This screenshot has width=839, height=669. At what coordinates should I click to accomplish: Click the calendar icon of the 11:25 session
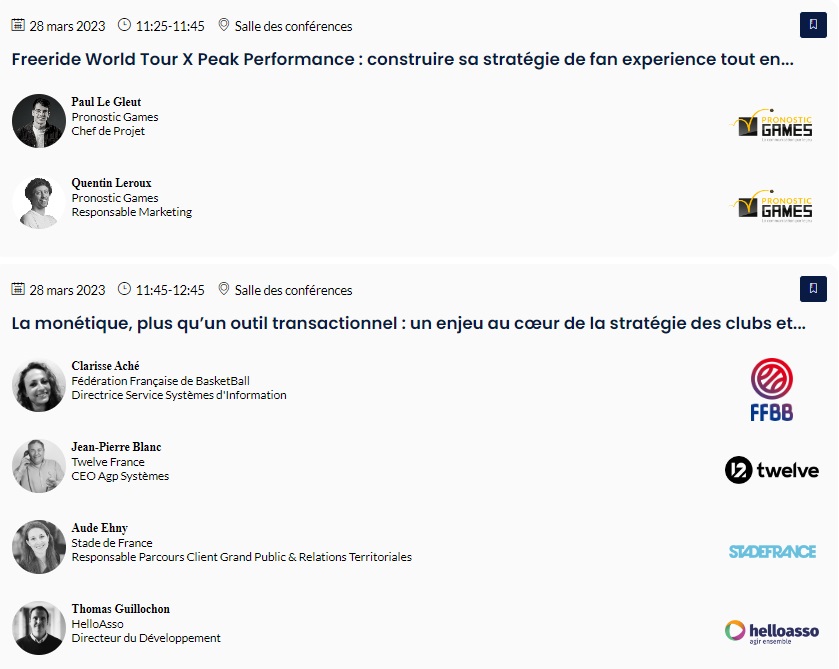pos(18,25)
